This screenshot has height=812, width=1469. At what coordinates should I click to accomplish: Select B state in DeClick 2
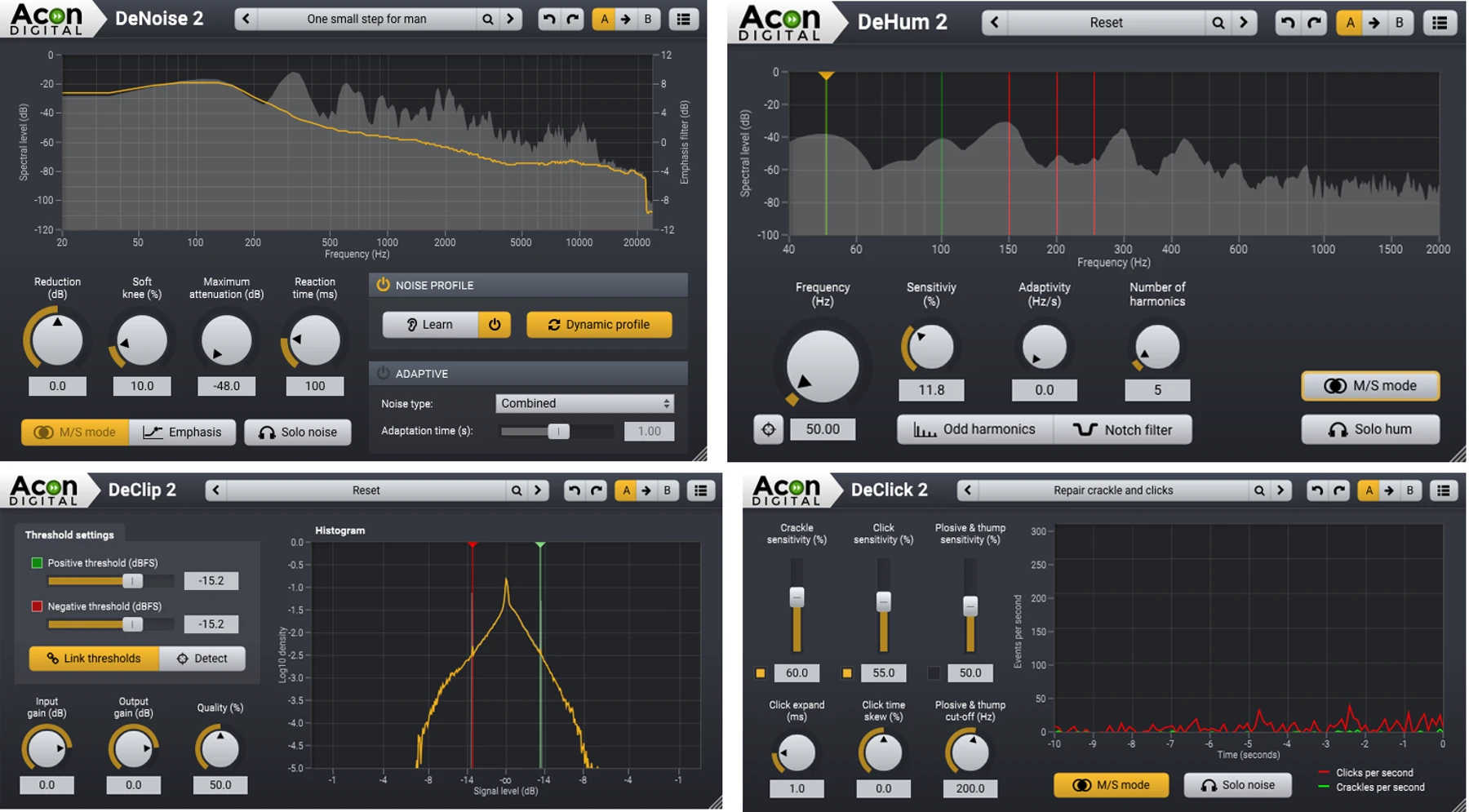pos(1409,490)
